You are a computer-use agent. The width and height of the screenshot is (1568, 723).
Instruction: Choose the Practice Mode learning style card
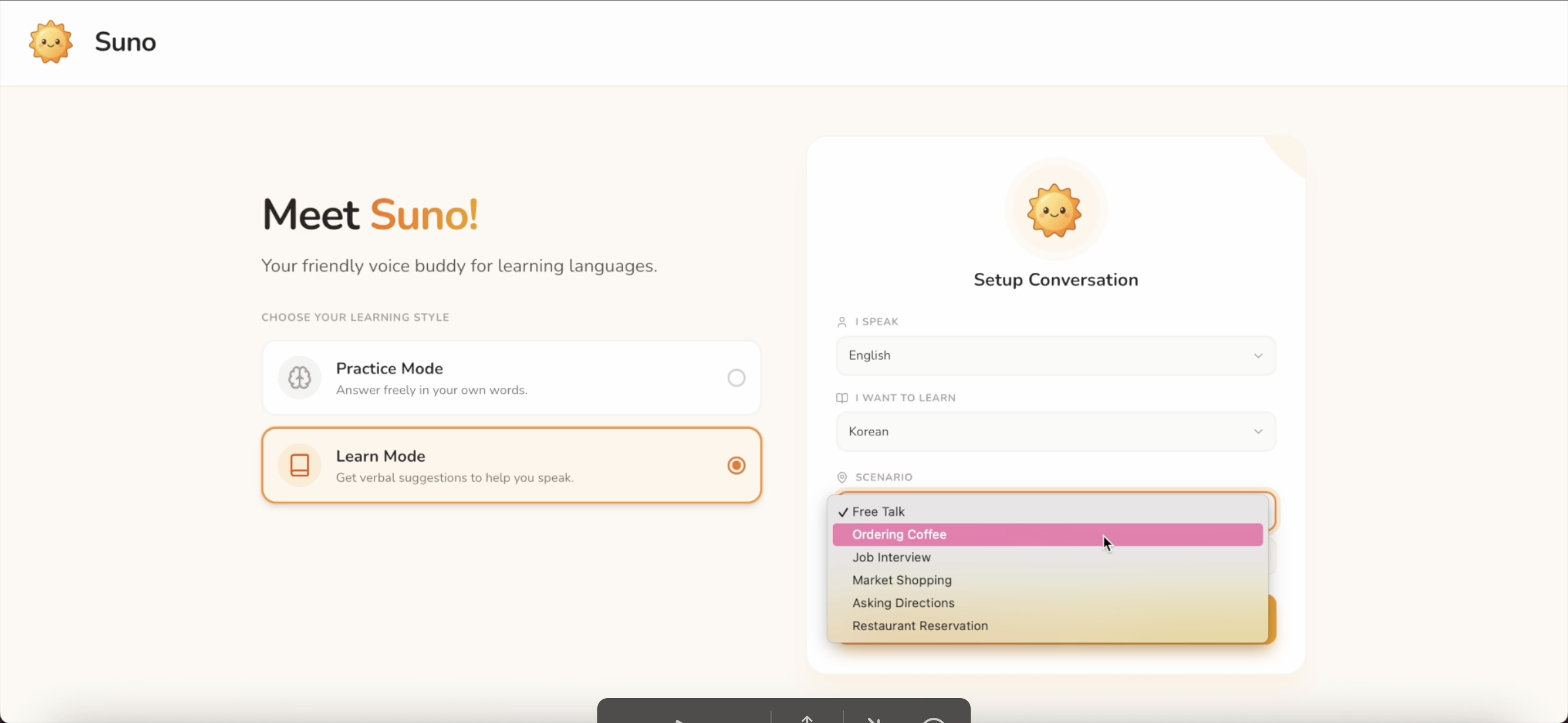[511, 378]
